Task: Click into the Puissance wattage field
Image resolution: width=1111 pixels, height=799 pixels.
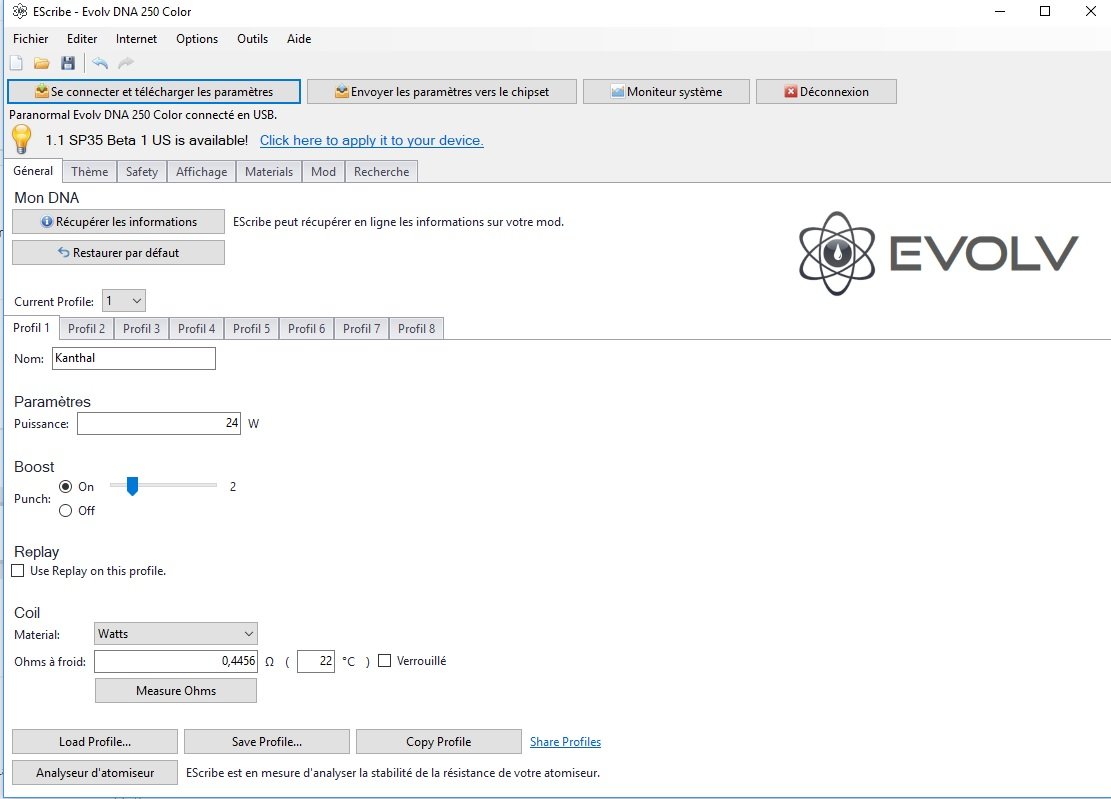Action: pyautogui.click(x=158, y=424)
